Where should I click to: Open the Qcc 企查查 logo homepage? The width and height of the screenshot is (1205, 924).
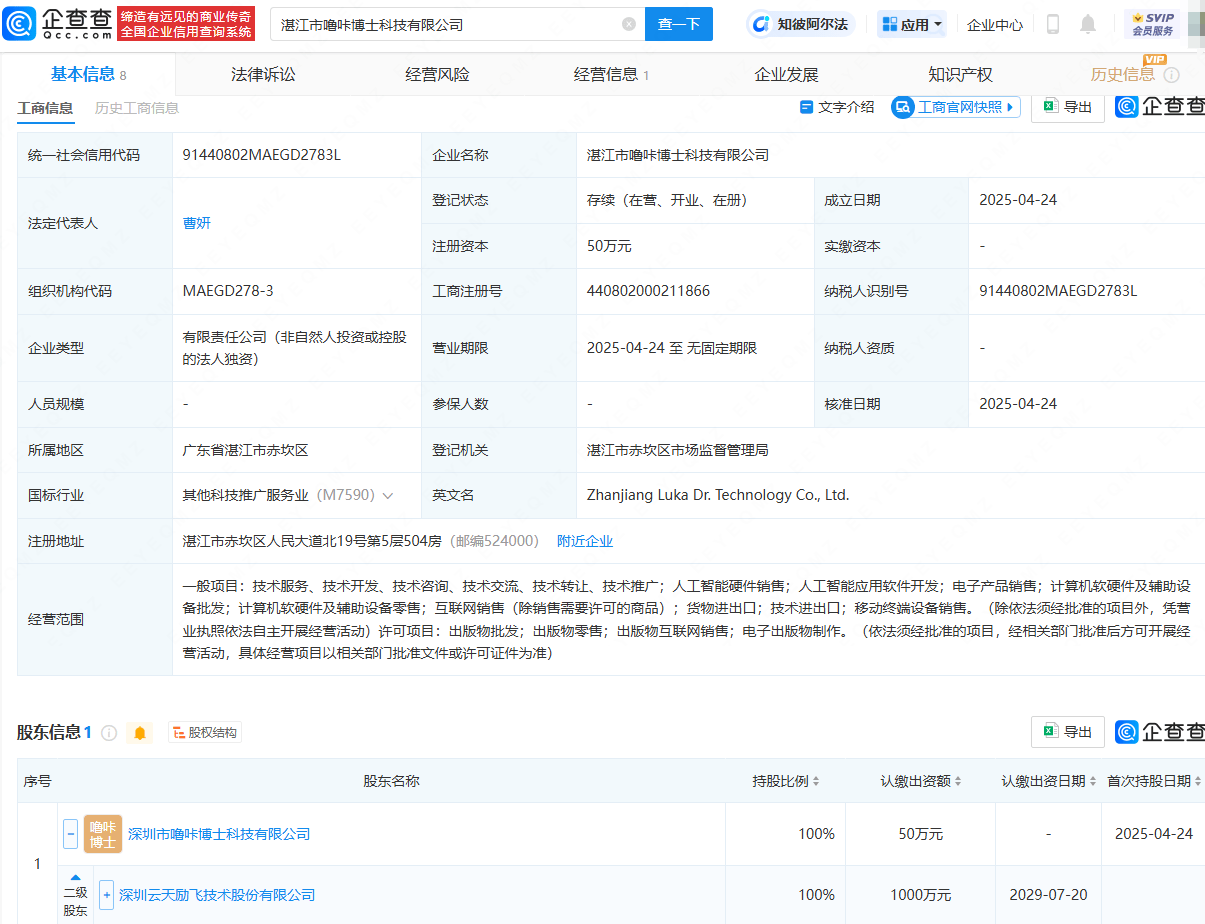58,23
